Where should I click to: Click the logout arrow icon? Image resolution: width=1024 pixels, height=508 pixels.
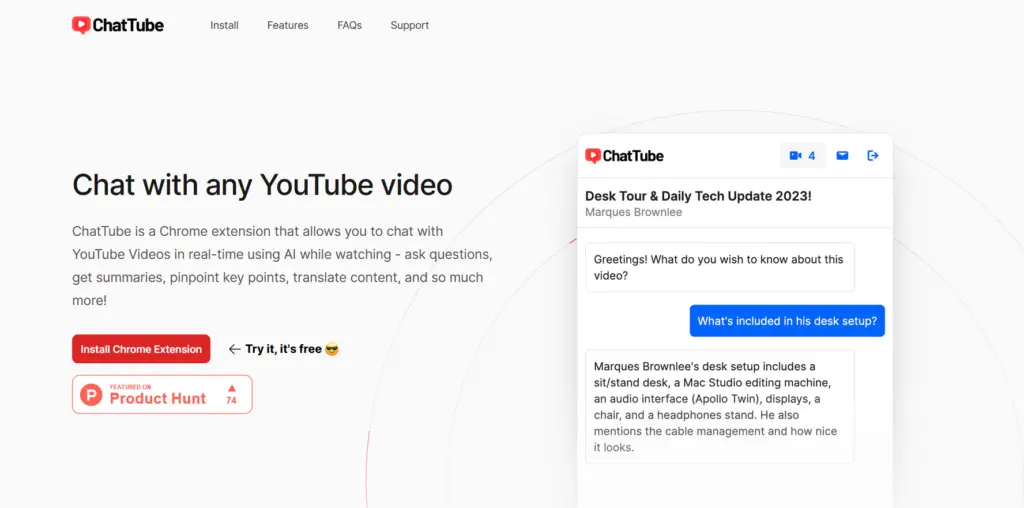point(872,155)
